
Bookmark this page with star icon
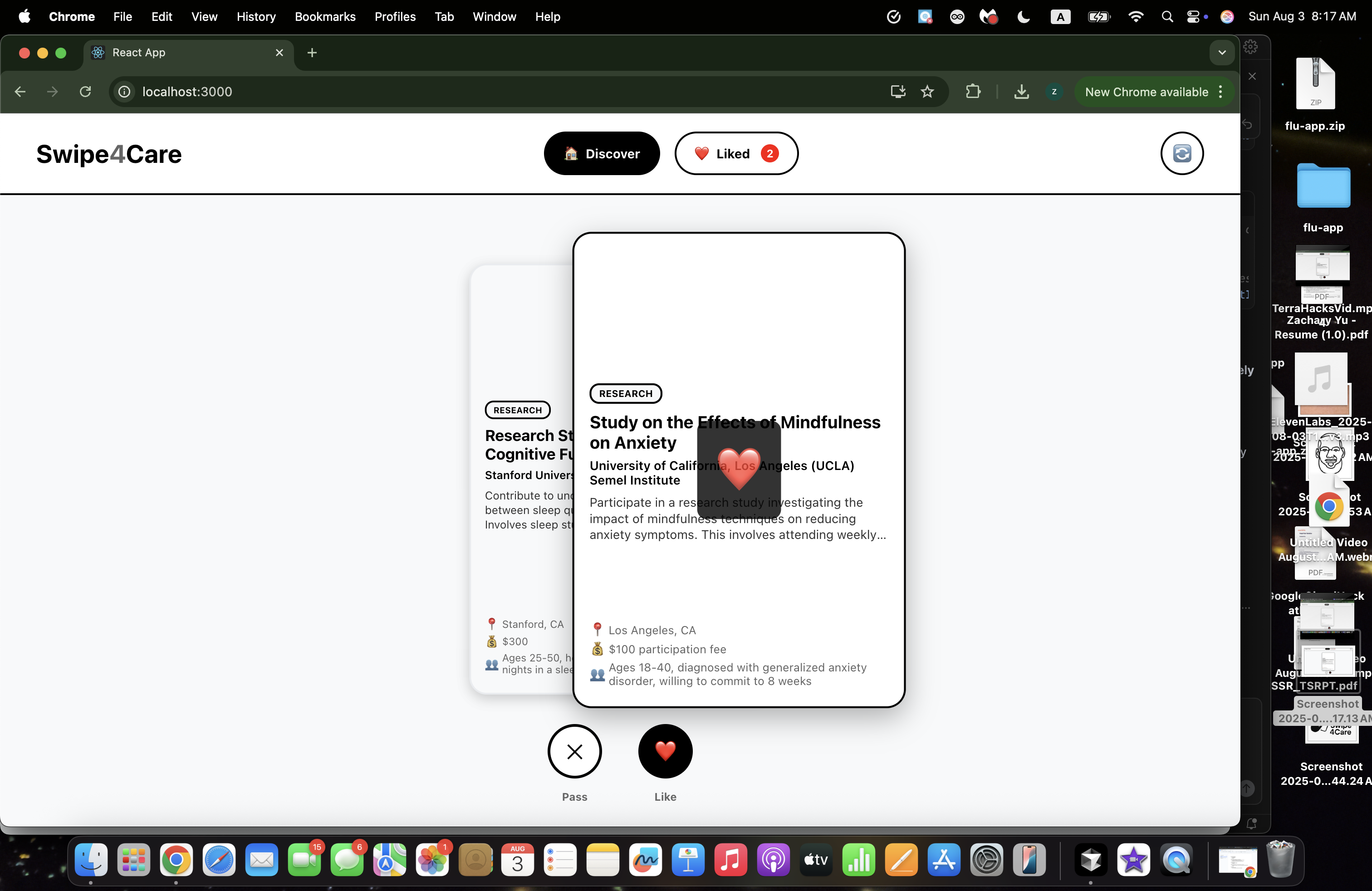[x=927, y=92]
